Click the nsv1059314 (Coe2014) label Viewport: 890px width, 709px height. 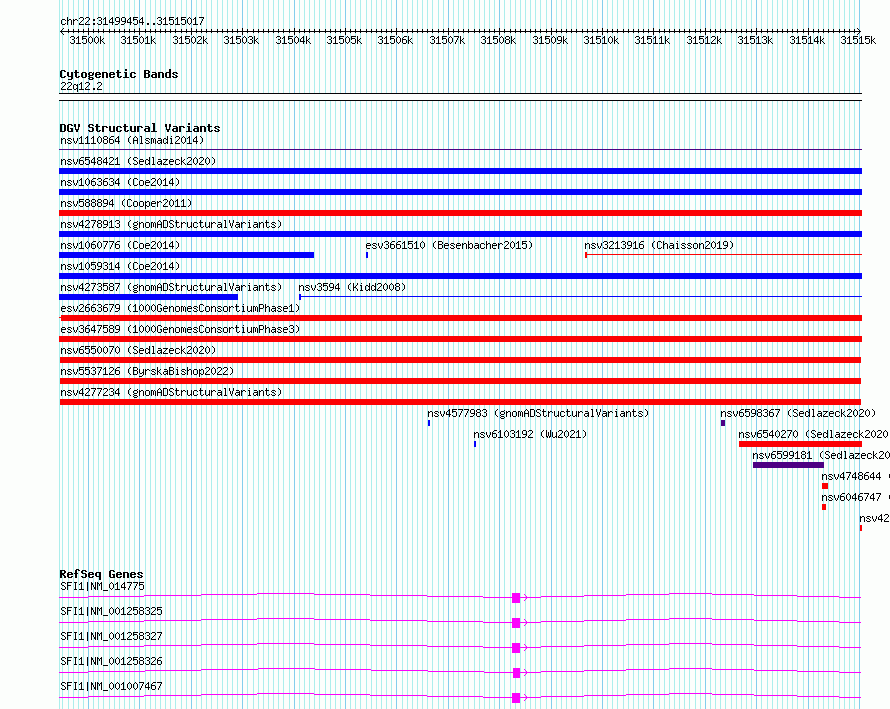120,266
